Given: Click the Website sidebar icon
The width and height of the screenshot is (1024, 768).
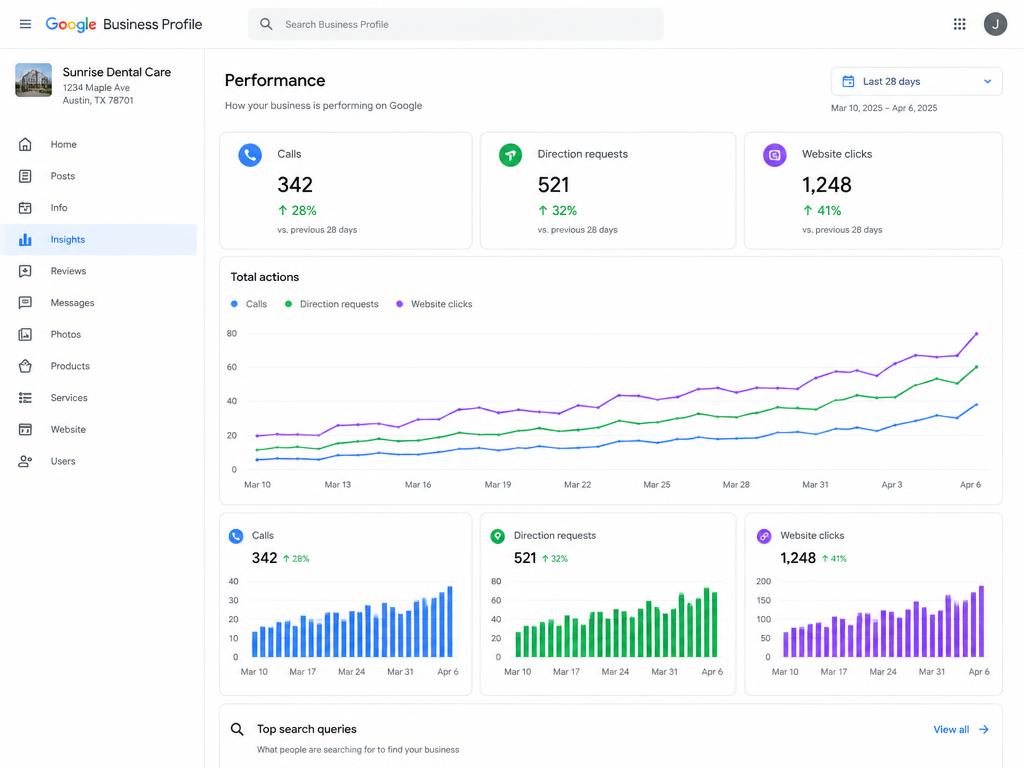Looking at the screenshot, I should [25, 429].
